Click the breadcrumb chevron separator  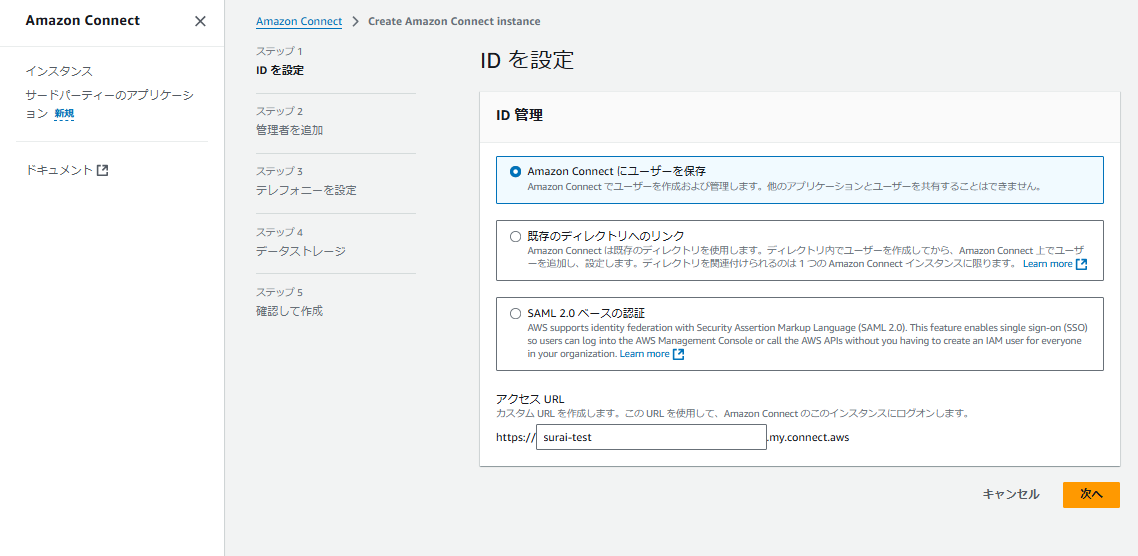coord(355,21)
